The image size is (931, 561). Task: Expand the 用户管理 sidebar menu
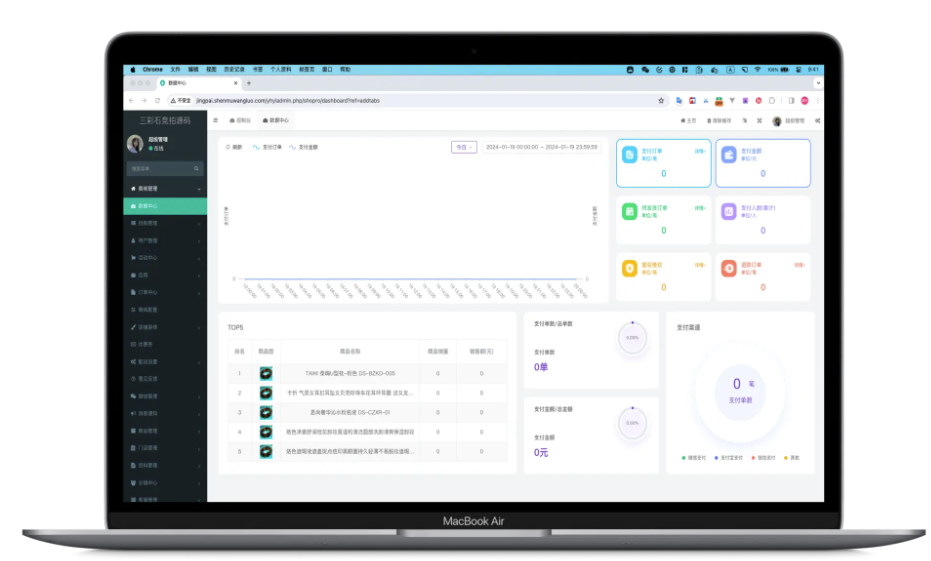pos(165,240)
